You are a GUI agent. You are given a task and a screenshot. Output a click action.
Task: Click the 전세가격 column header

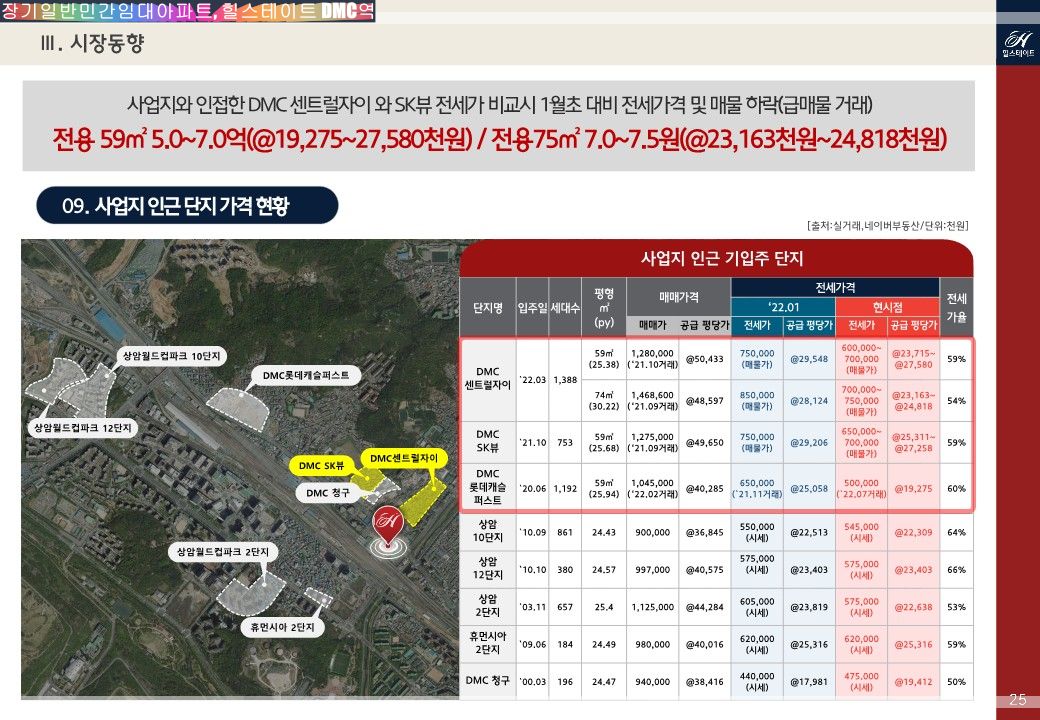(x=835, y=288)
